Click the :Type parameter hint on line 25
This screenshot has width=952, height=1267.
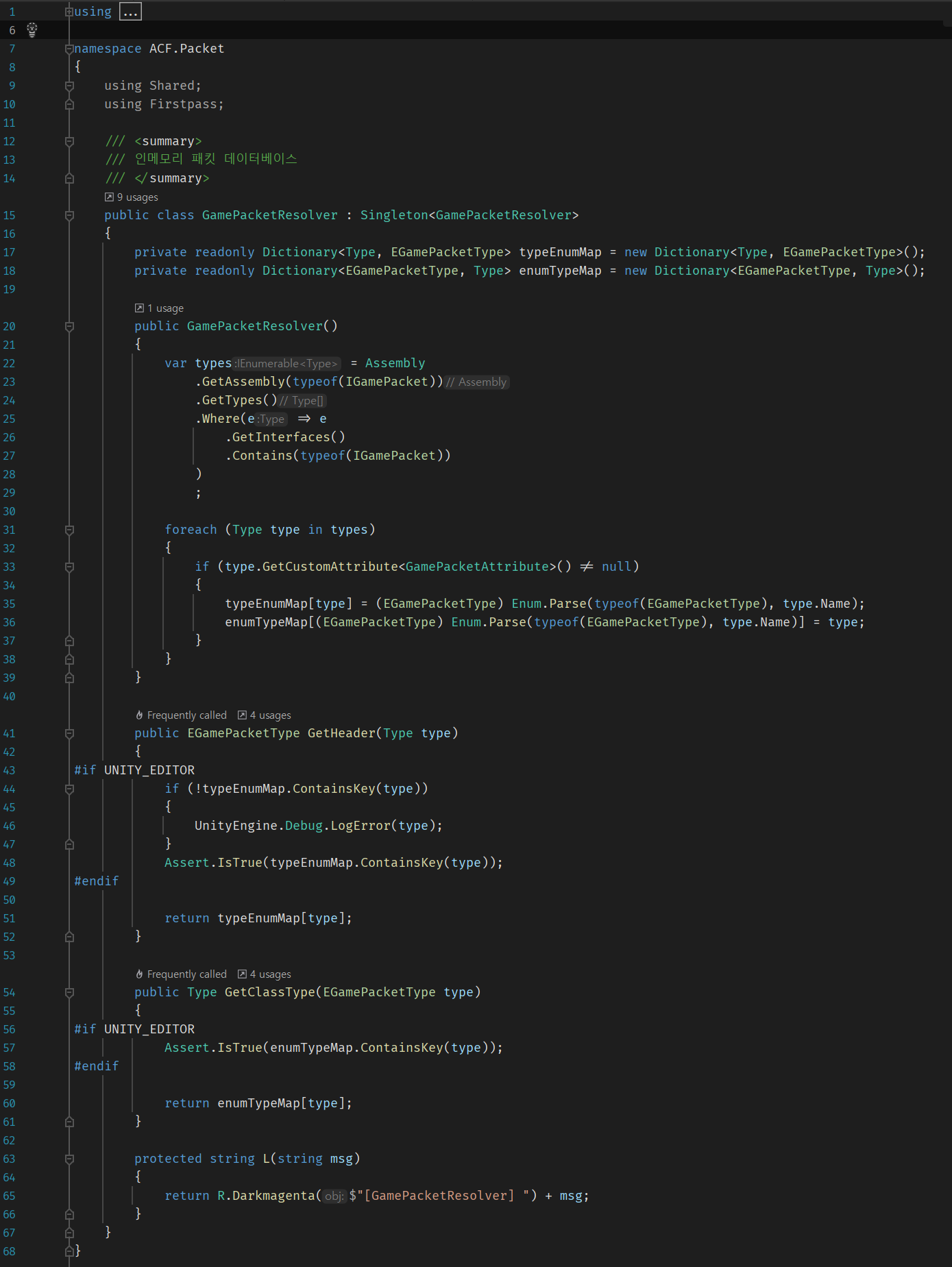point(271,419)
